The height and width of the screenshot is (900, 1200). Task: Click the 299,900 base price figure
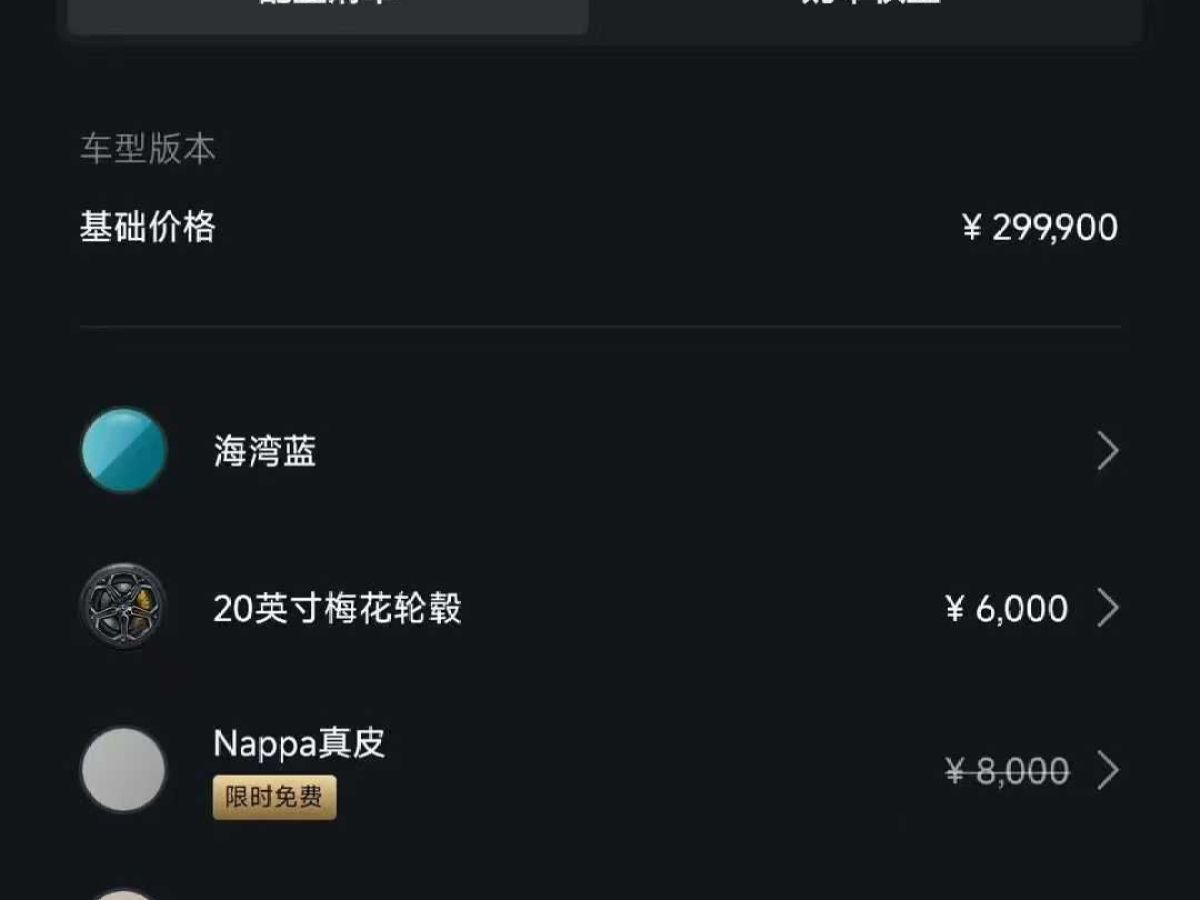(1055, 228)
